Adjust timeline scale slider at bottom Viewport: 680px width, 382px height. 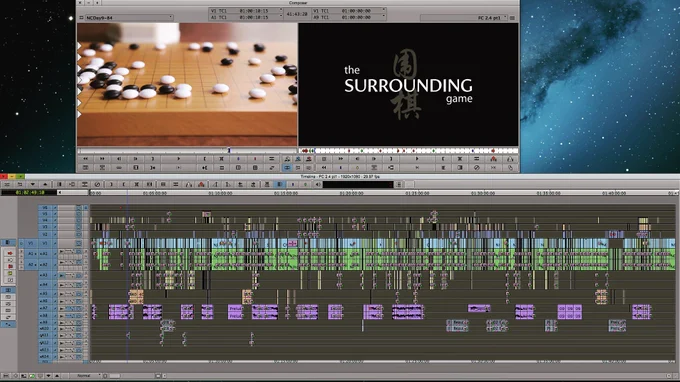114,375
